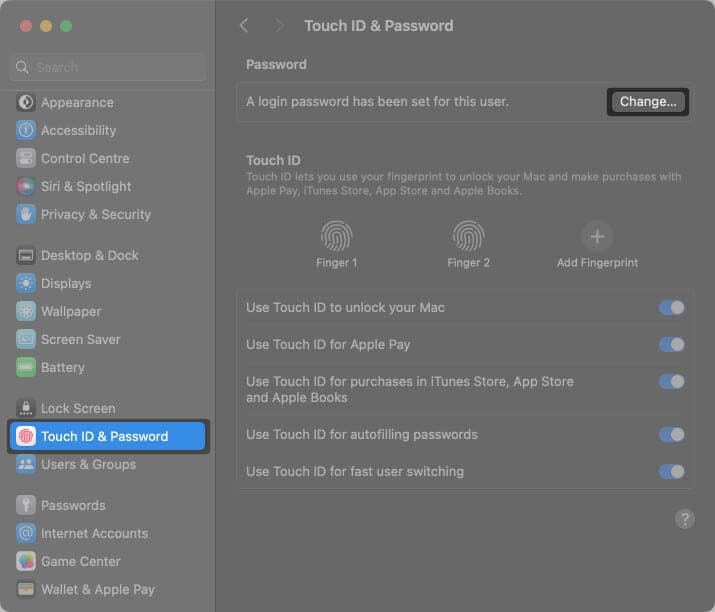Viewport: 715px width, 612px height.
Task: Toggle Use Touch ID to unlock your Mac
Action: pos(672,307)
